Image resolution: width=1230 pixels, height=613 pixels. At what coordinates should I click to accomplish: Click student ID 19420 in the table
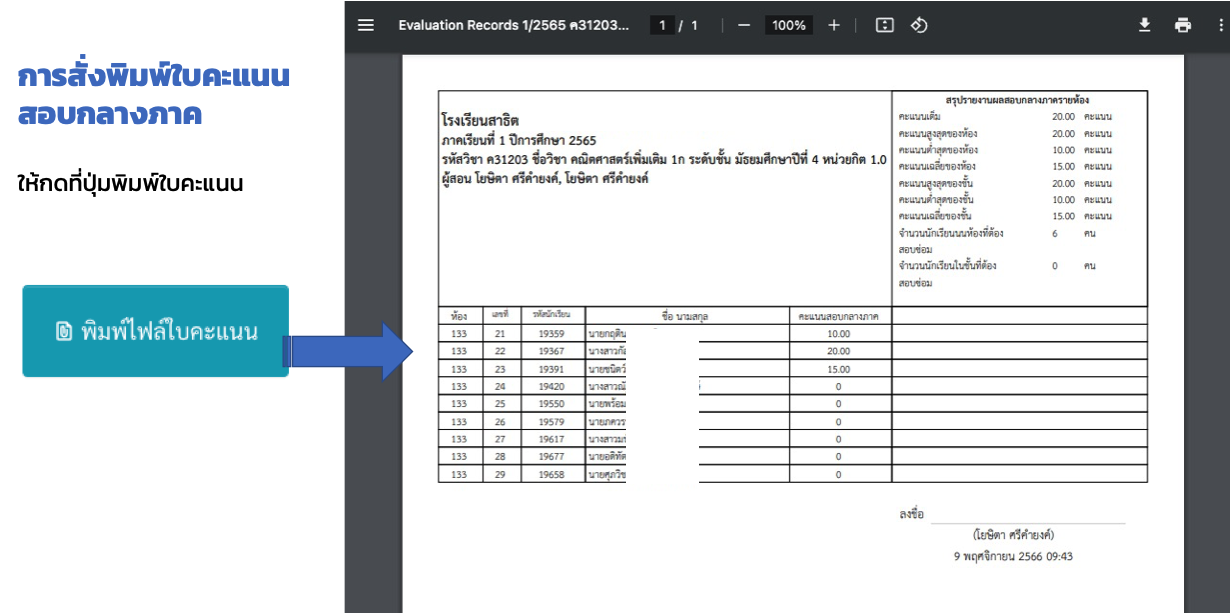(552, 386)
